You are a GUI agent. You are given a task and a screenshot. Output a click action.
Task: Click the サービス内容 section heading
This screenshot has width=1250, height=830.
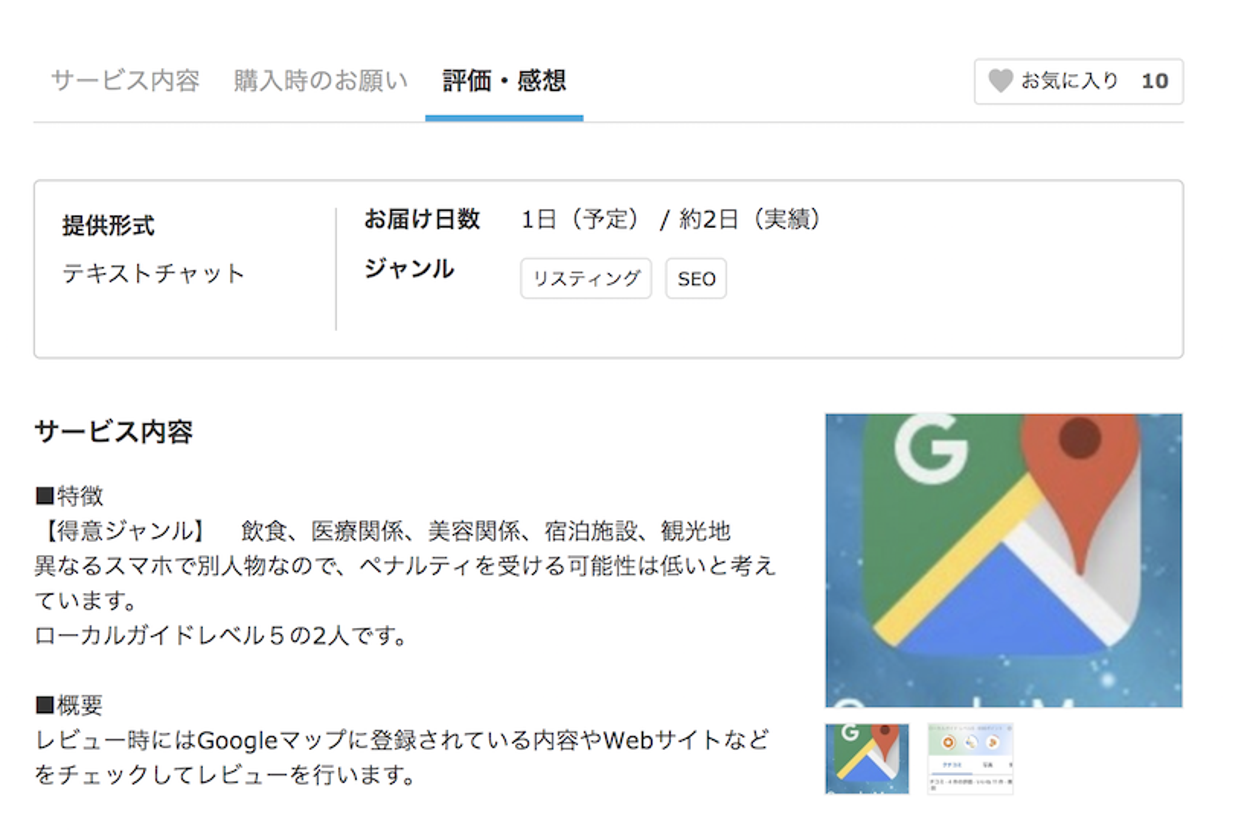(x=113, y=432)
